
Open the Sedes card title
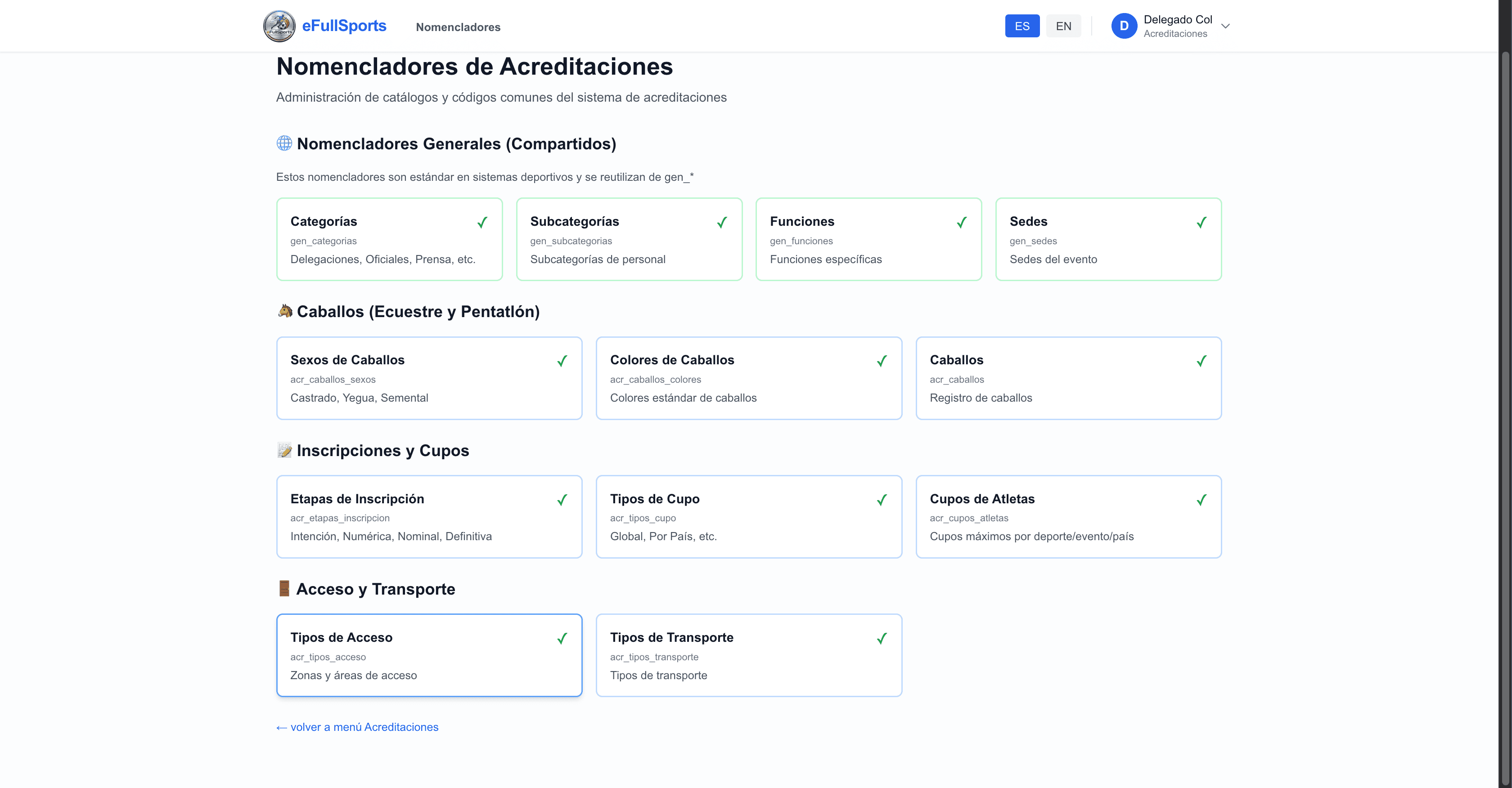point(1028,221)
